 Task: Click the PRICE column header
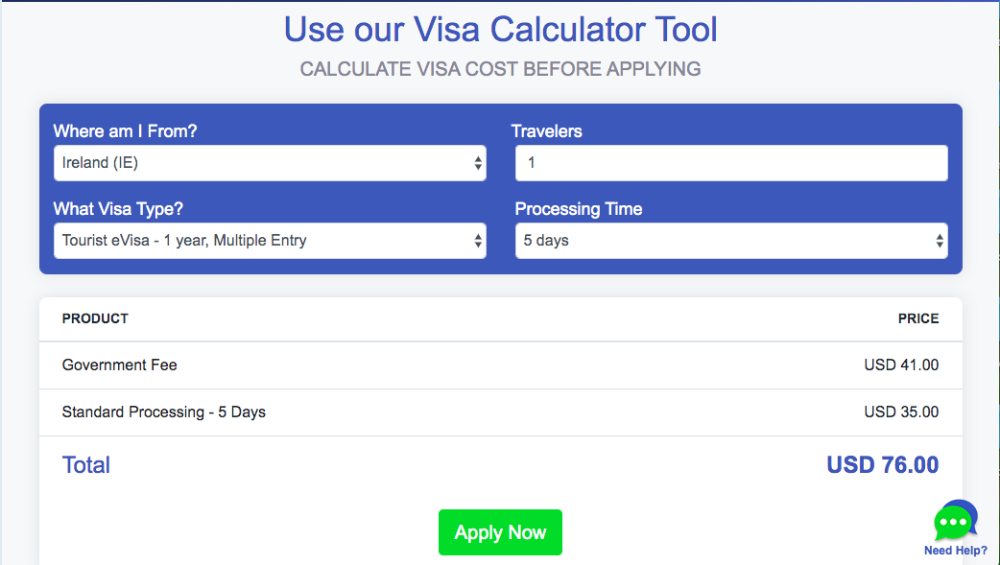(918, 319)
